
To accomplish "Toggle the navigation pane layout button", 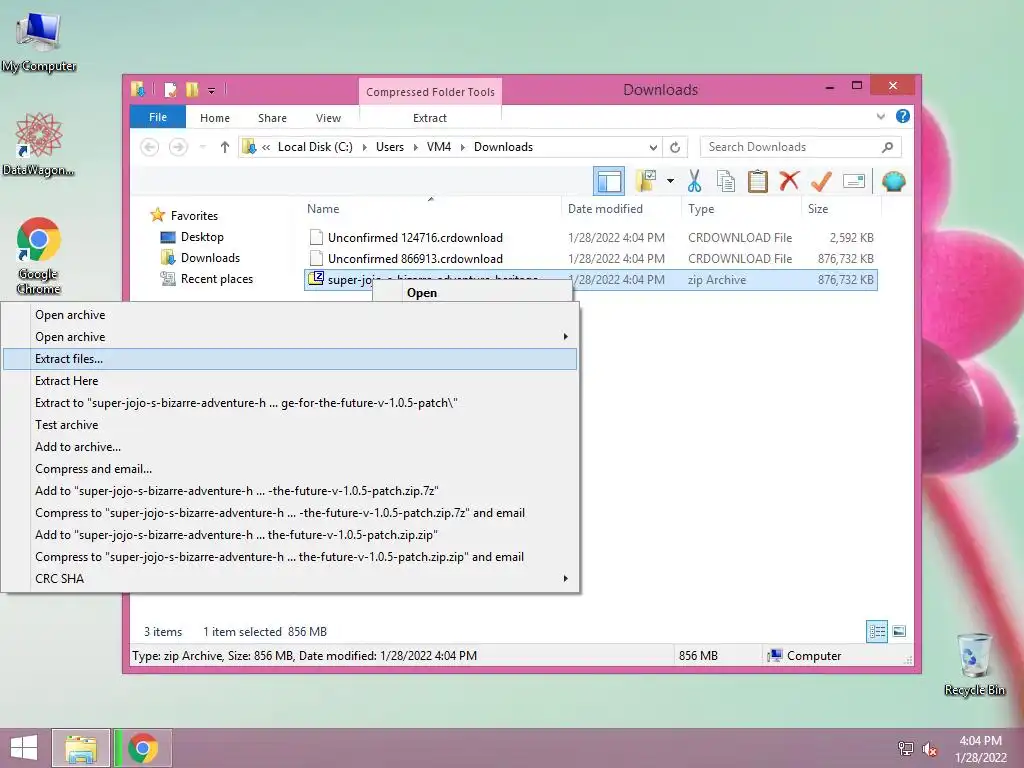I will coord(609,182).
